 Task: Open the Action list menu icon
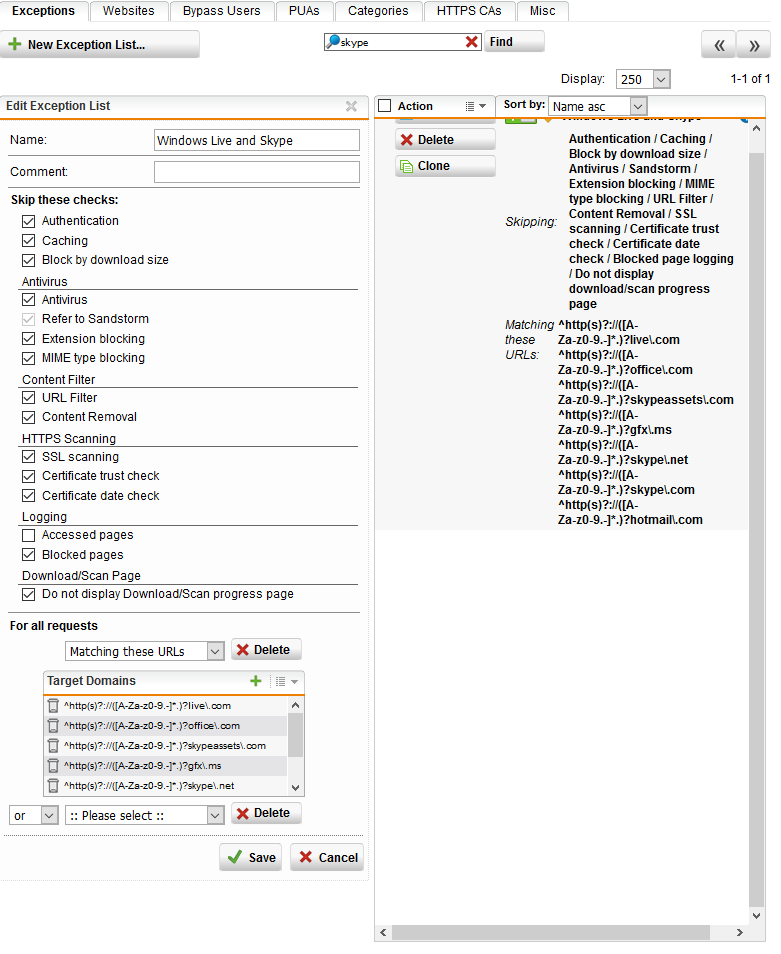click(x=475, y=106)
